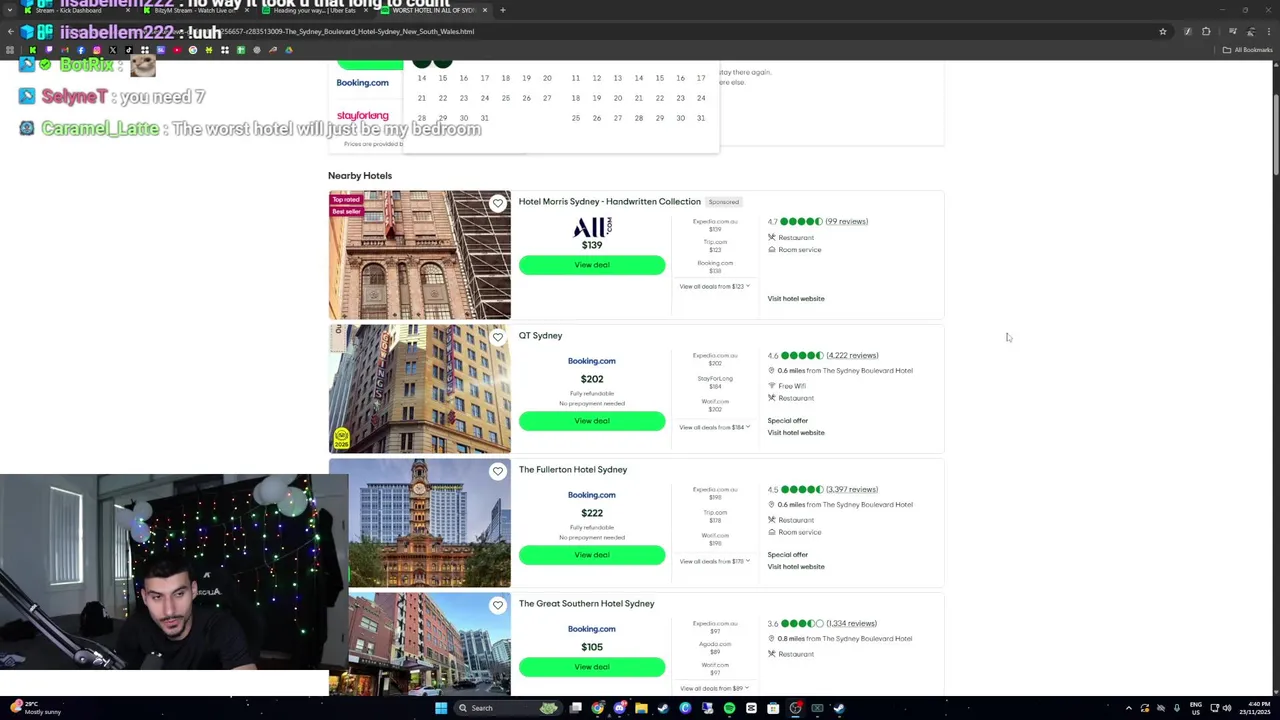Open a new browser tab with plus
Viewport: 1280px width, 720px height.
point(503,10)
